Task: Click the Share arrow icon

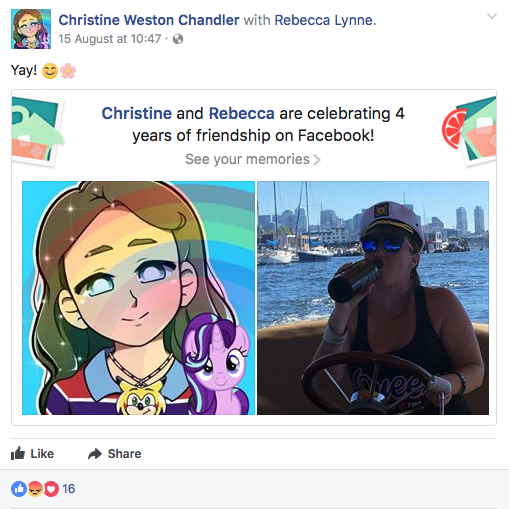Action: click(x=95, y=454)
